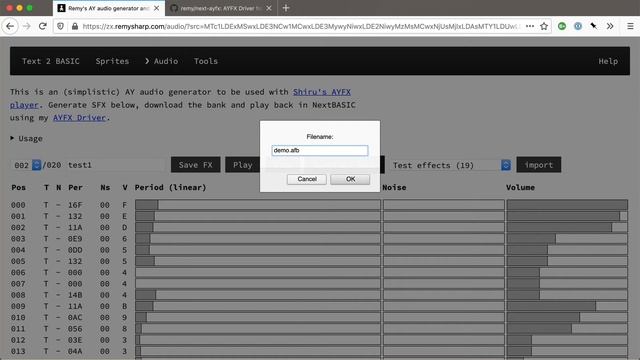Click the Play button

pyautogui.click(x=242, y=165)
